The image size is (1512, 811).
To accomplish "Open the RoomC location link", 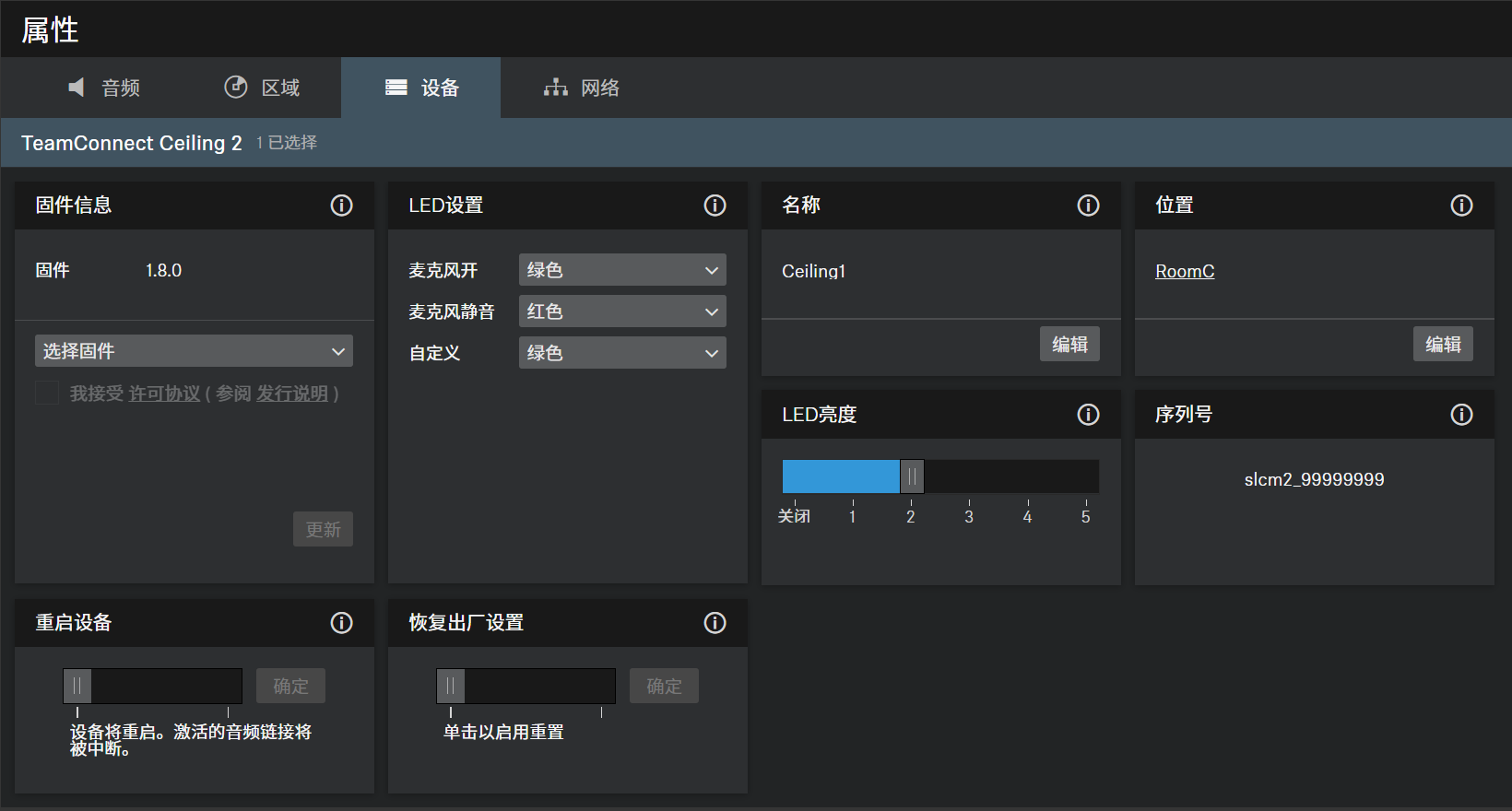I will 1185,271.
